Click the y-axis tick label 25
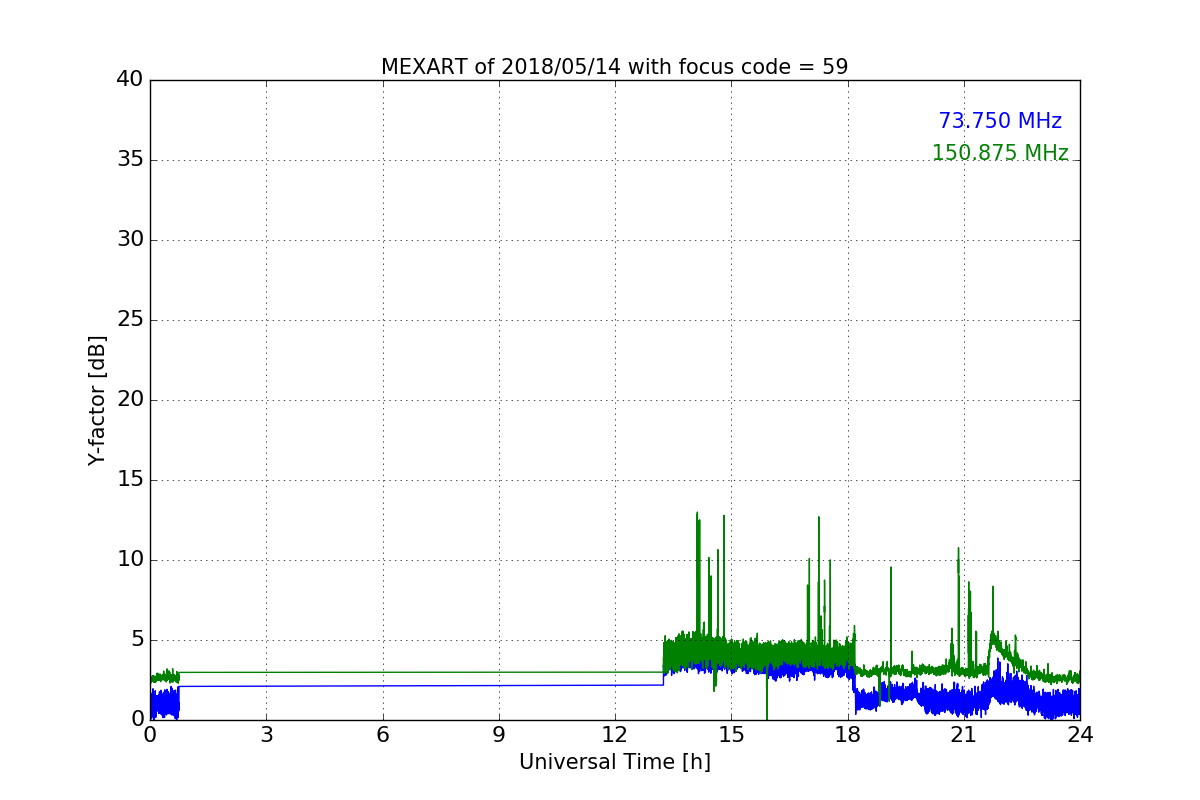The height and width of the screenshot is (800, 1200). [130, 320]
